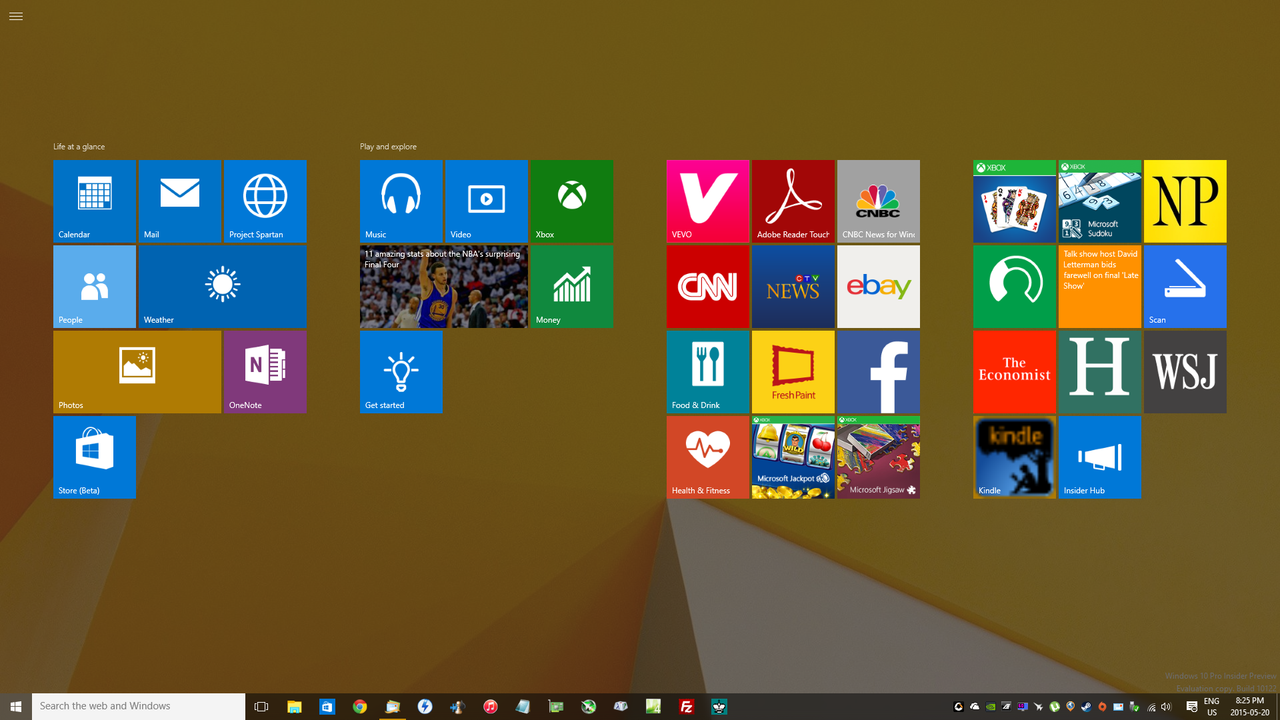Open the Weather tile
This screenshot has height=720, width=1280.
click(223, 286)
